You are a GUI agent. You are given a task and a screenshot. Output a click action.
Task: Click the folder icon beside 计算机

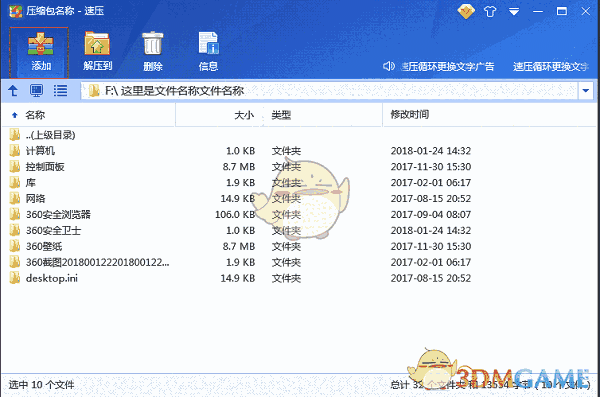15,150
